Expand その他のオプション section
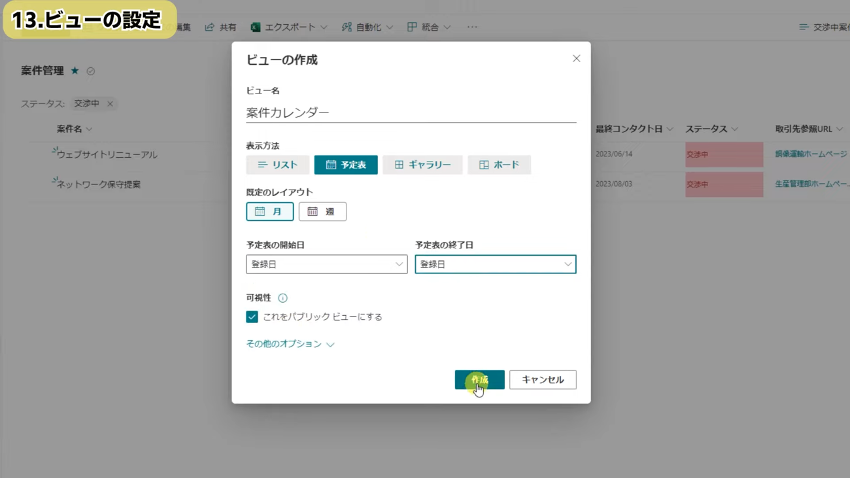 pyautogui.click(x=290, y=344)
